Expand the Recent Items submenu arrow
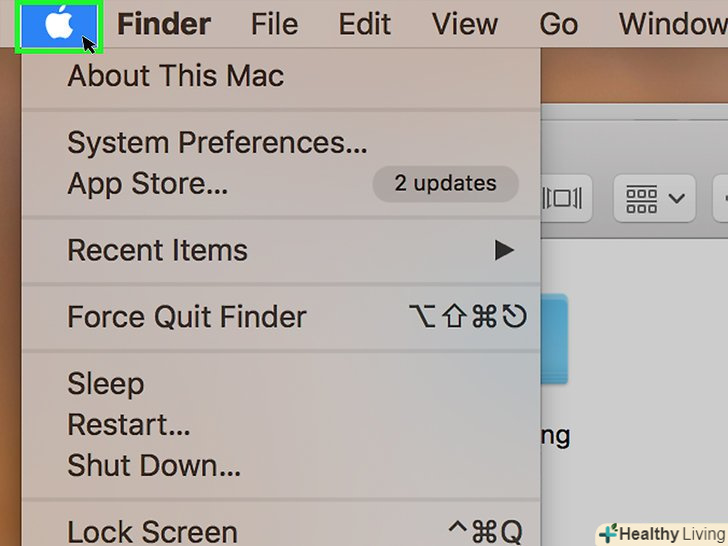The height and width of the screenshot is (546, 728). [504, 251]
